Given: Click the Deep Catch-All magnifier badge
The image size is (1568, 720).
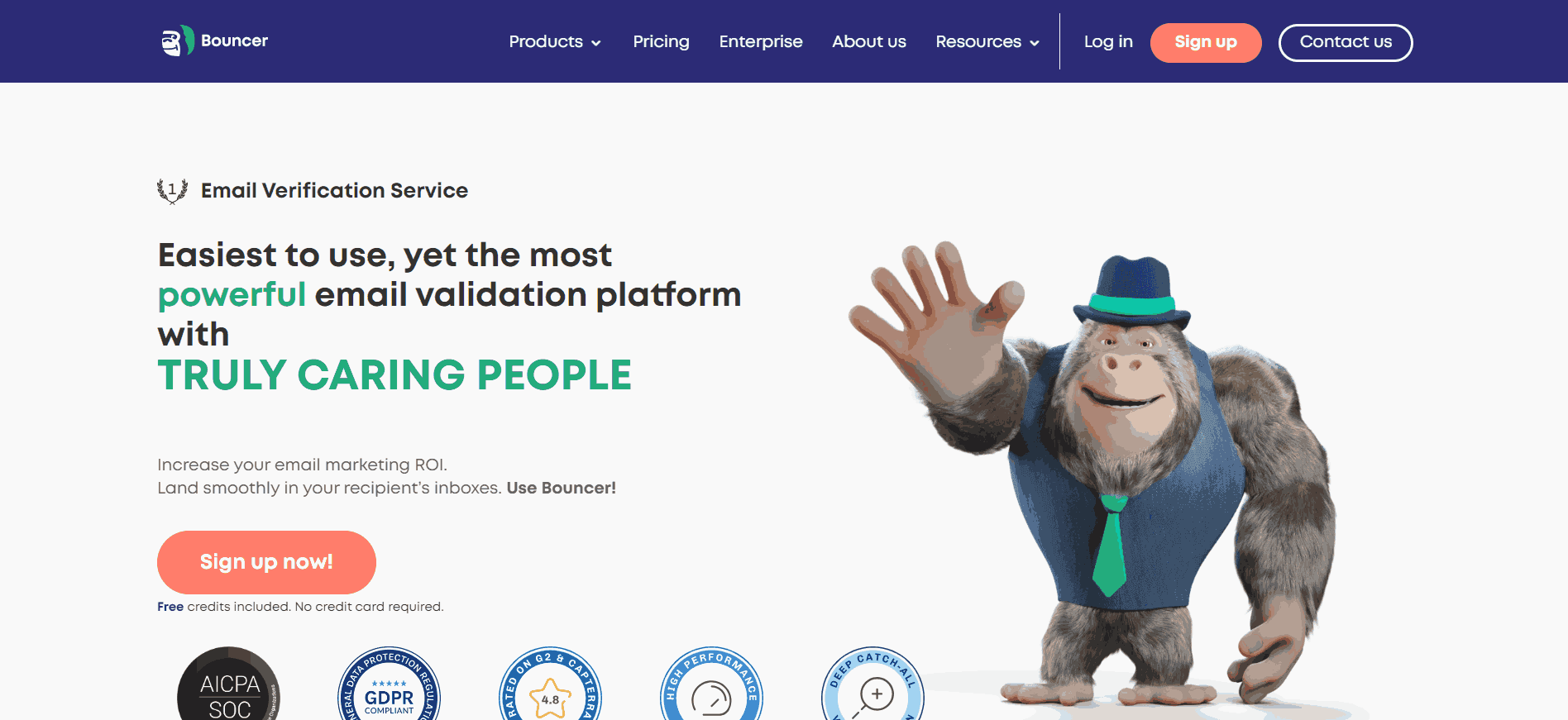Looking at the screenshot, I should pyautogui.click(x=872, y=684).
